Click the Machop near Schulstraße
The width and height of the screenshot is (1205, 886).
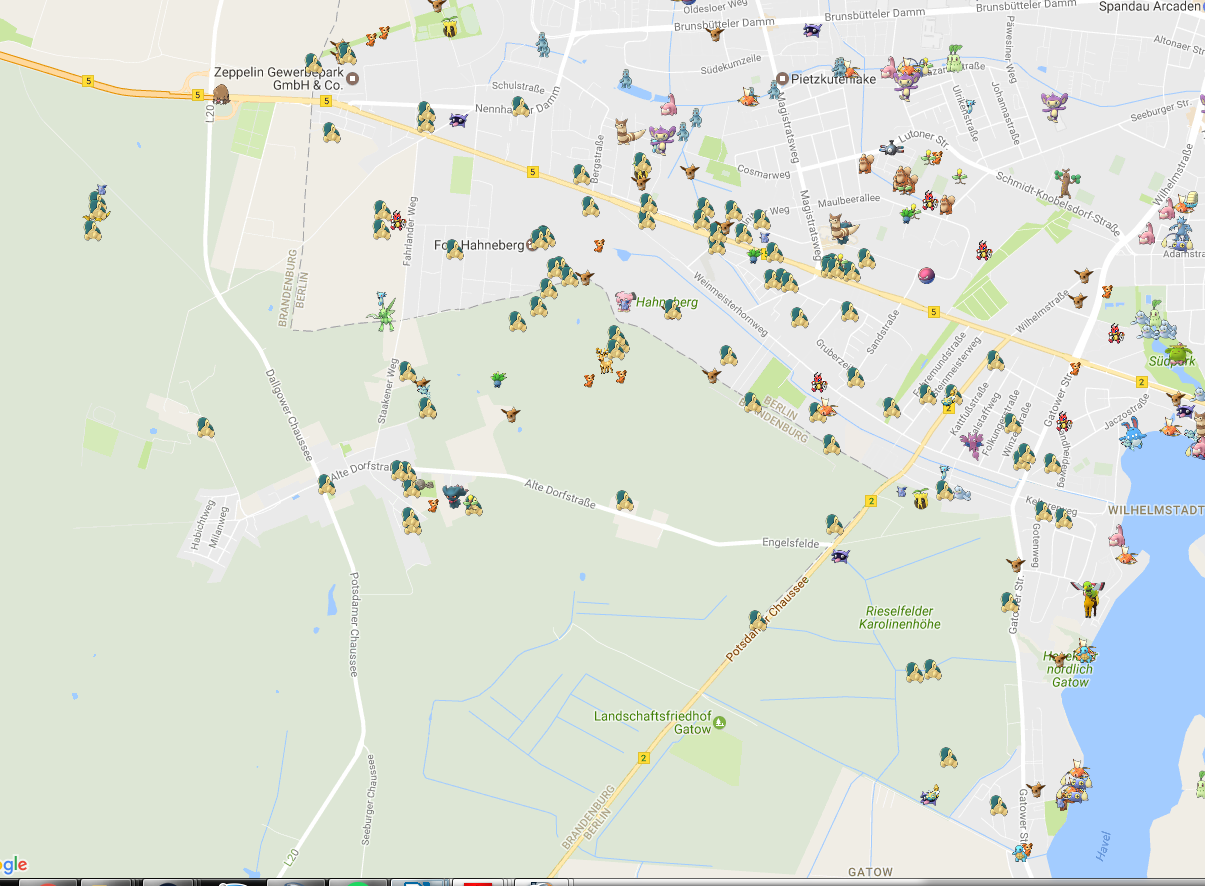pos(543,44)
